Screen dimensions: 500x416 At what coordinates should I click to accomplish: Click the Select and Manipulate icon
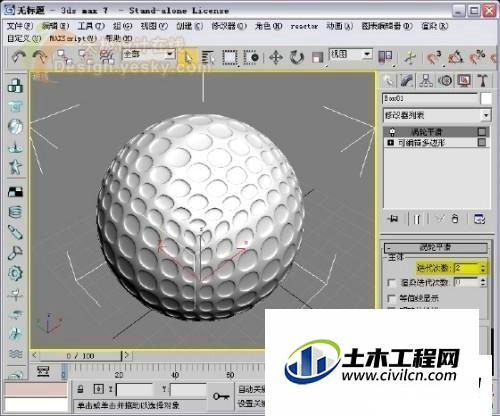pyautogui.click(x=410, y=58)
